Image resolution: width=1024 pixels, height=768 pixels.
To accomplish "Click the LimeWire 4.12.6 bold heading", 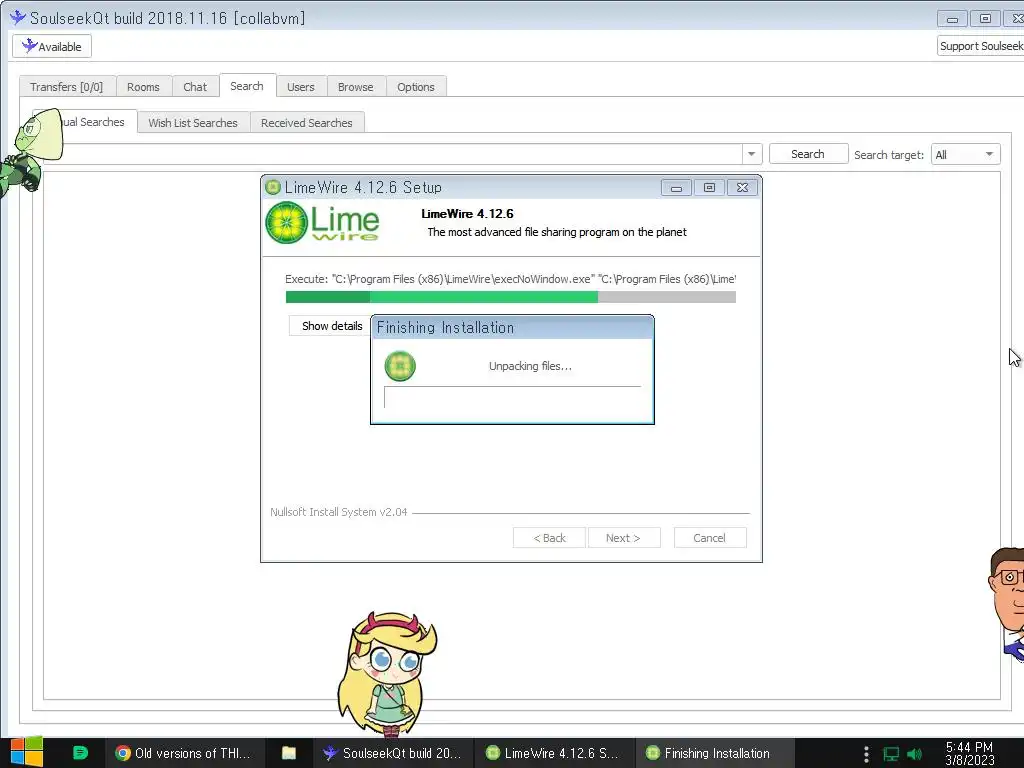I will coord(467,214).
